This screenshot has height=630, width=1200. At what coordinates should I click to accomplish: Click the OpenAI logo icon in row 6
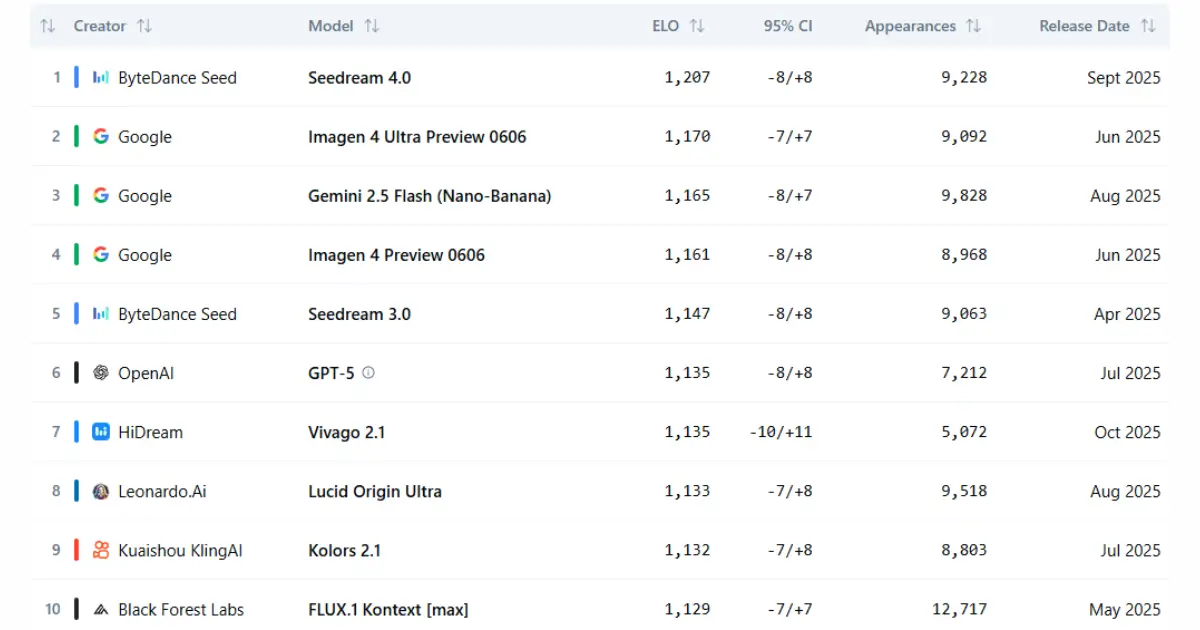point(101,373)
